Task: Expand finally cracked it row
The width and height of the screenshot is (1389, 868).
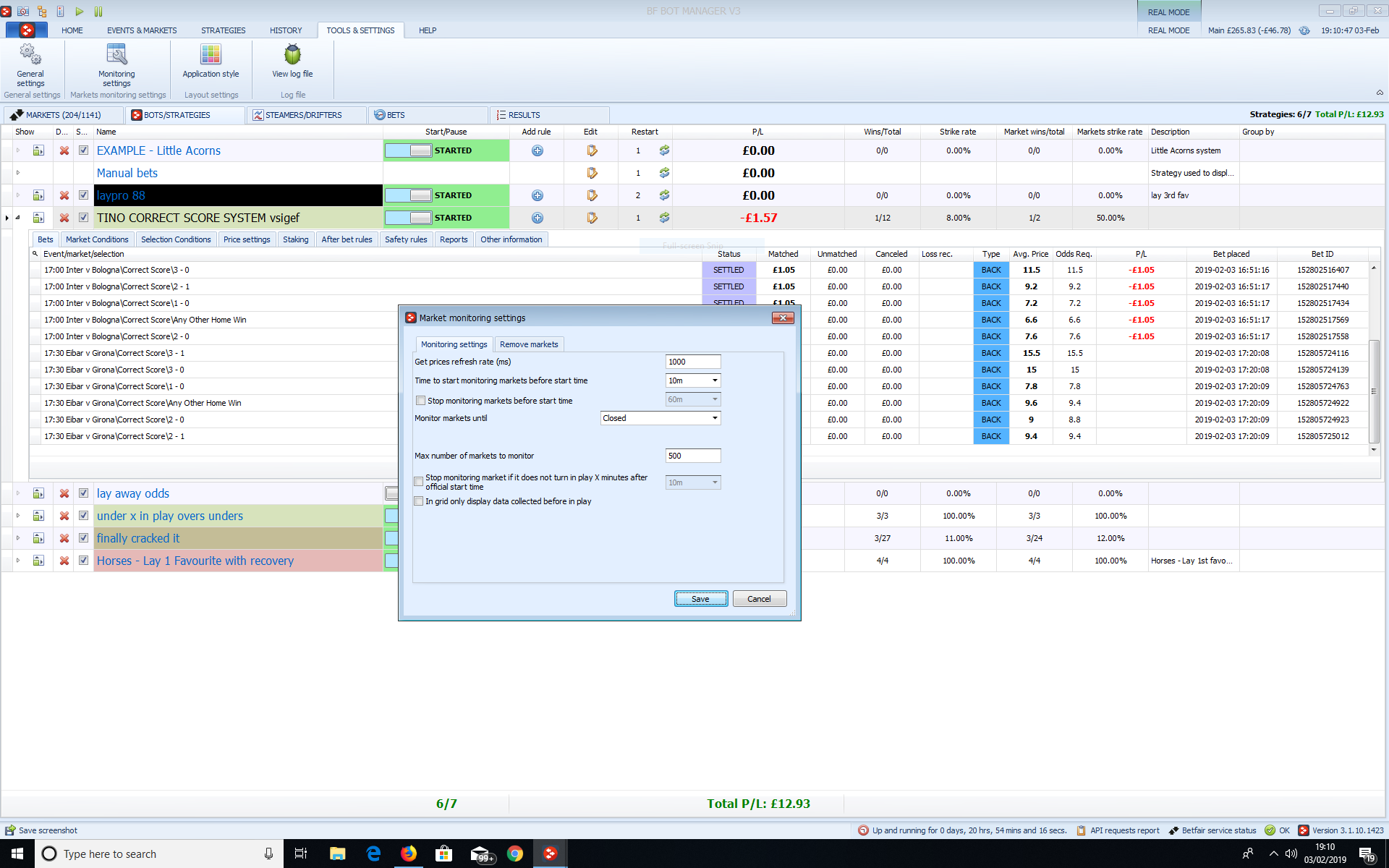Action: [x=18, y=538]
